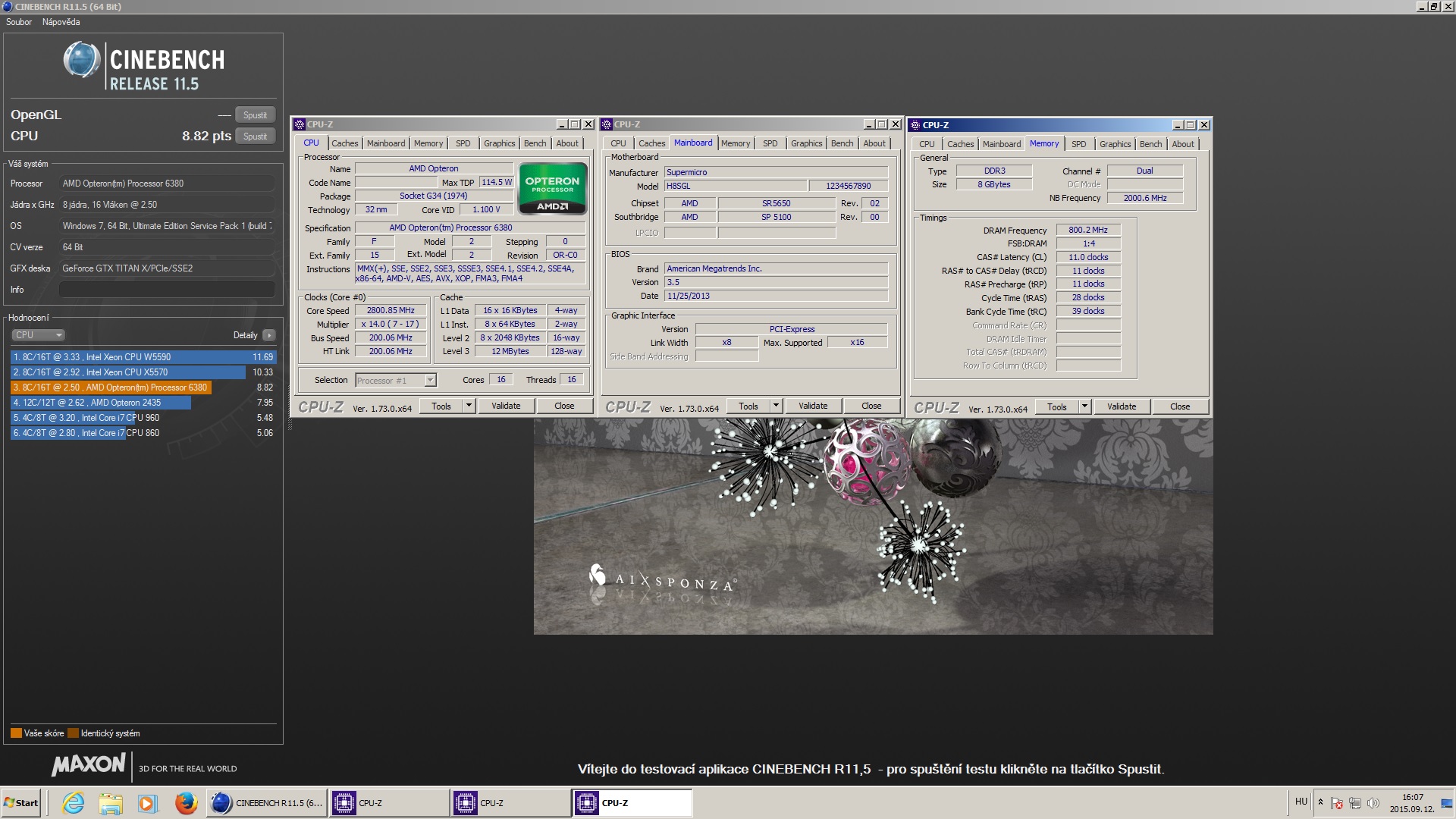1456x819 pixels.
Task: Switch to CINEBENCH R11.5 taskbar button
Action: coord(267,803)
